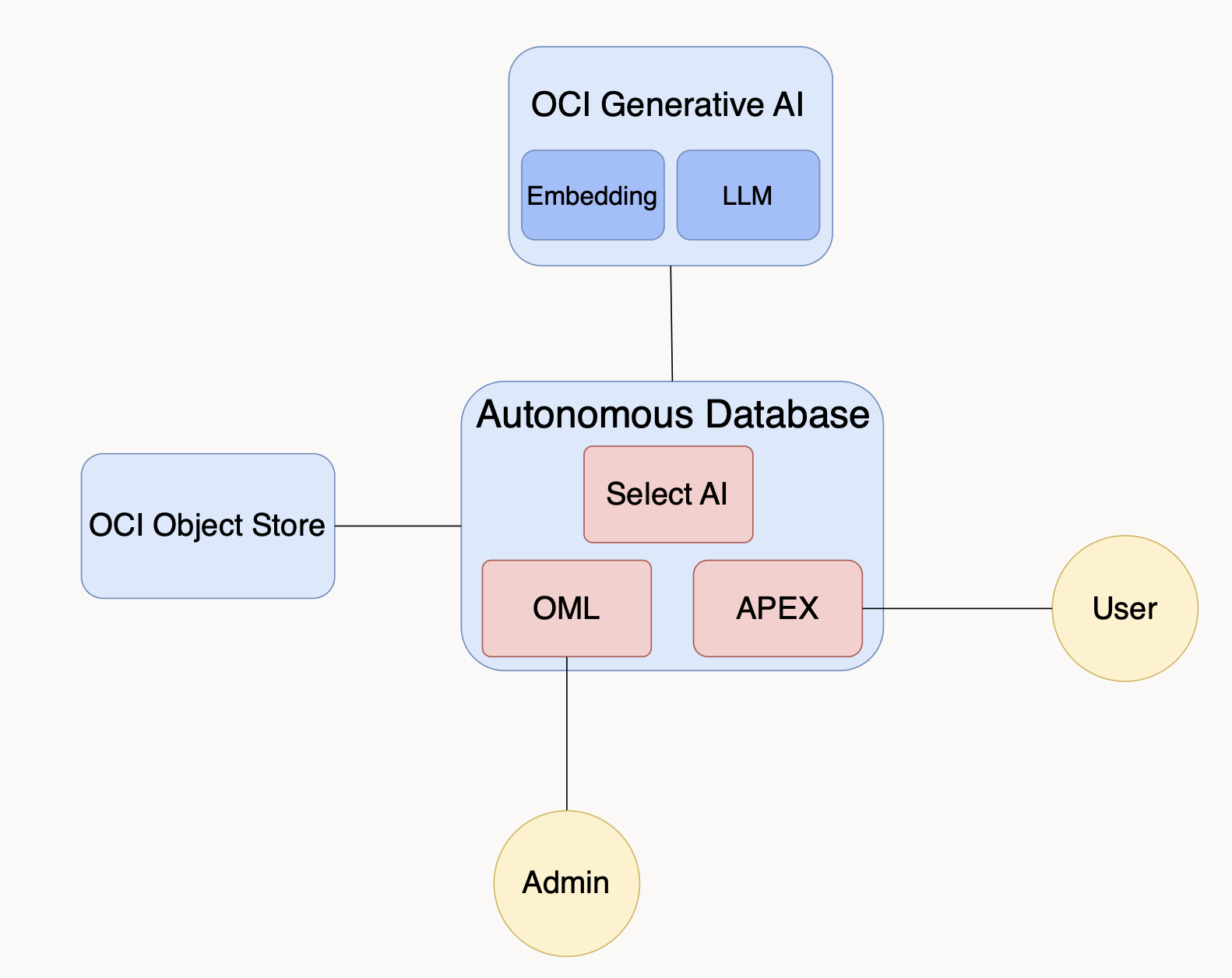
Task: Click Autonomous Database container gap between OML and APEX
Action: [672, 608]
